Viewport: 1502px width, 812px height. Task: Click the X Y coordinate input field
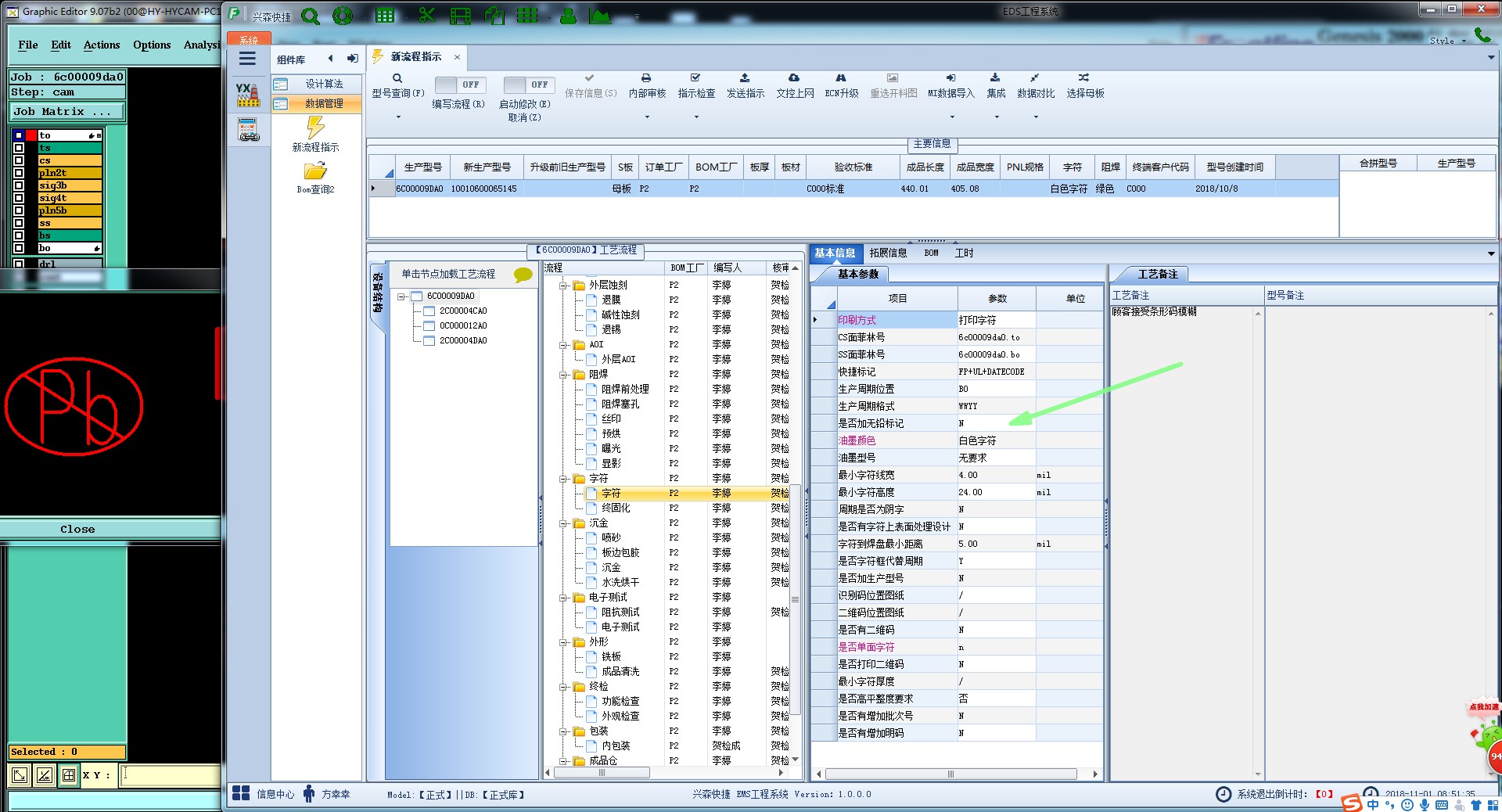tap(171, 775)
